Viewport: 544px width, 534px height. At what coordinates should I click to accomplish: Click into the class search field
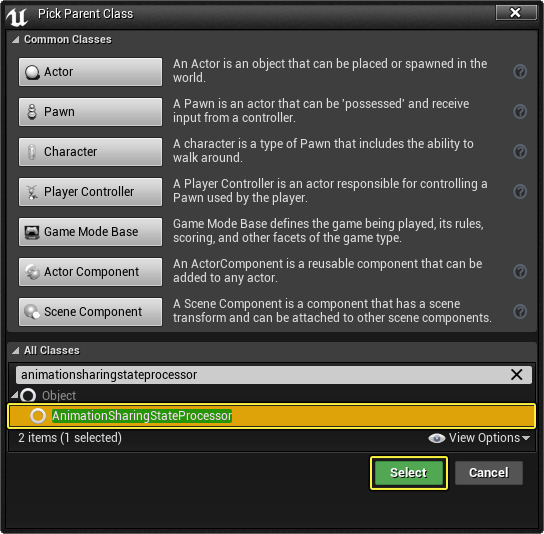click(x=264, y=375)
